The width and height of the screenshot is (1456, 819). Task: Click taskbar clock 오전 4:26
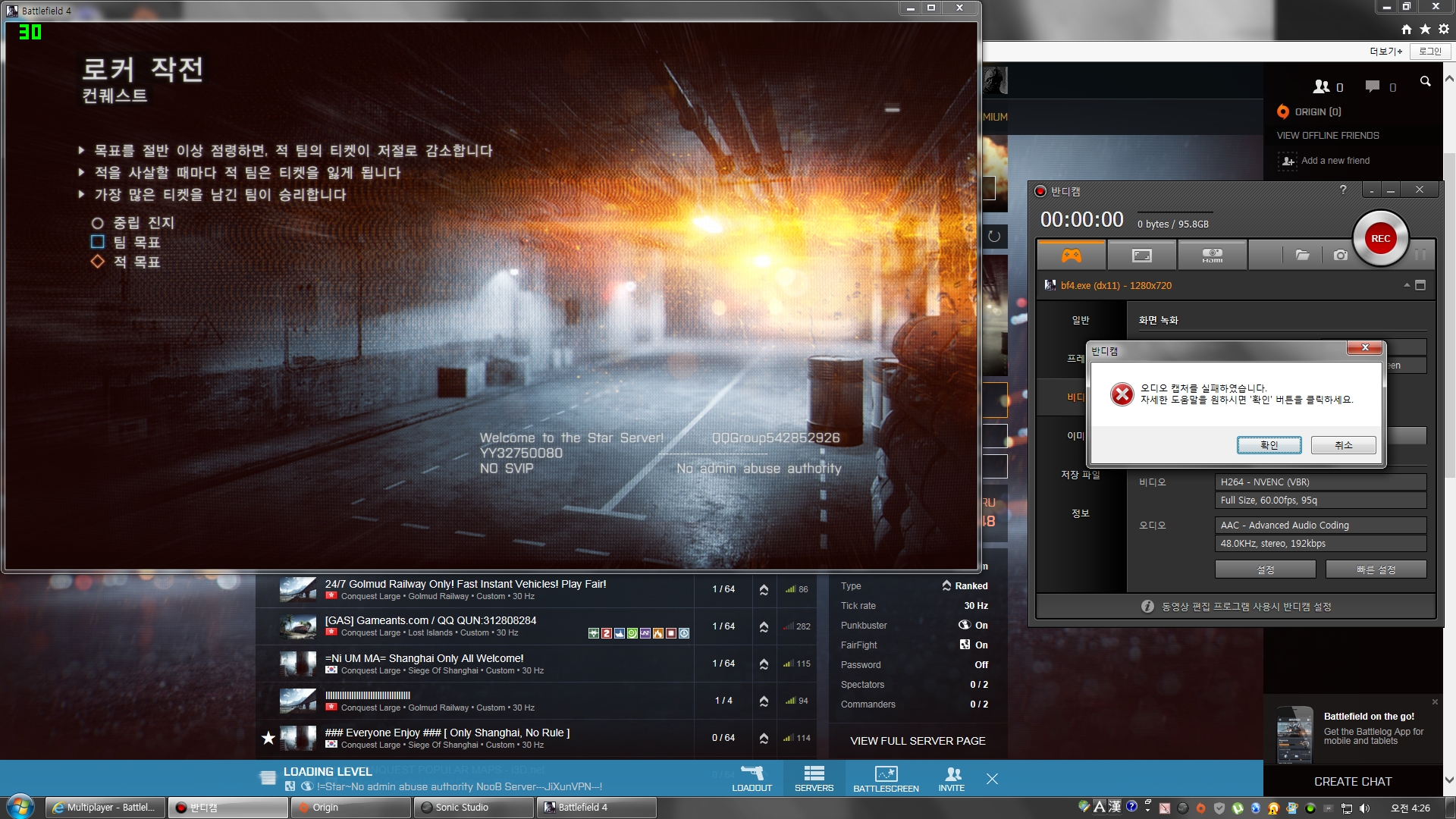click(x=1410, y=808)
